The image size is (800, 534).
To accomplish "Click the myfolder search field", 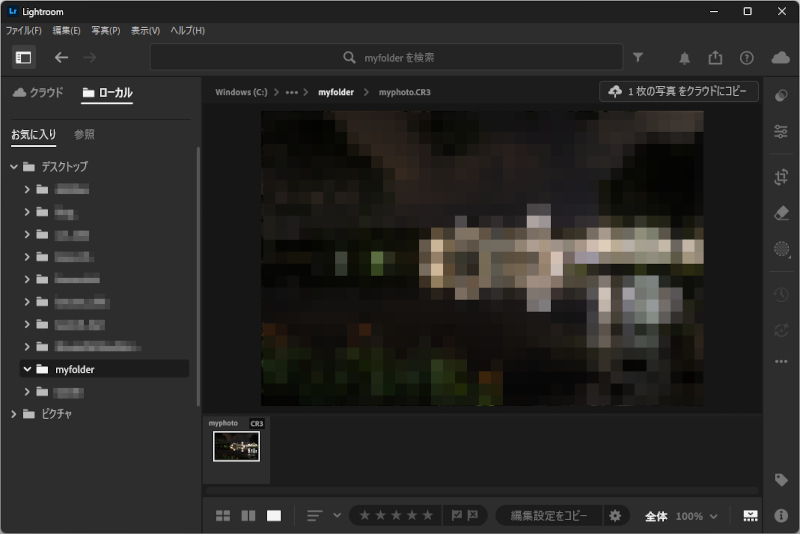I will (386, 57).
